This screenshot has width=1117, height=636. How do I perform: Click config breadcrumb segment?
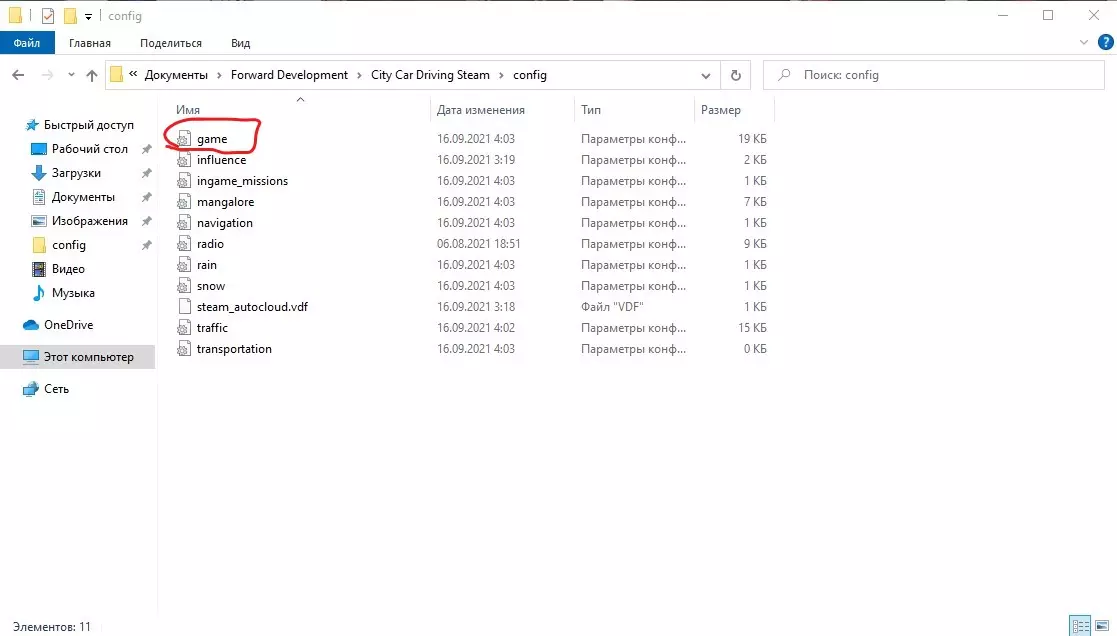(x=529, y=75)
